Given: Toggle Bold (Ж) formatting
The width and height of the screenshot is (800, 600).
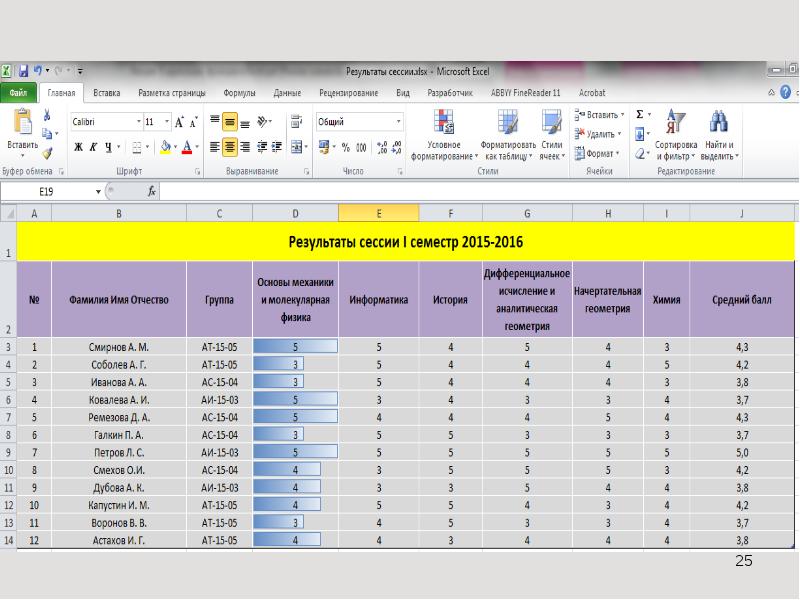Looking at the screenshot, I should point(77,147).
